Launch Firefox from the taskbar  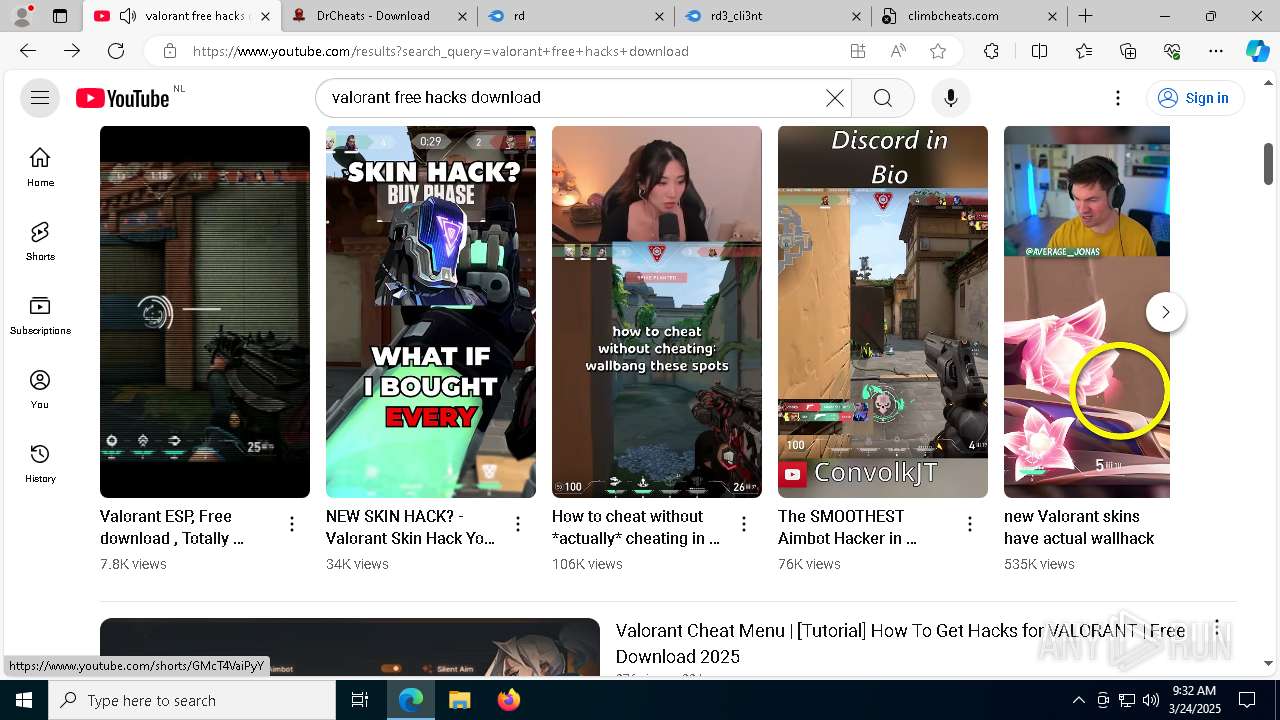[x=508, y=700]
